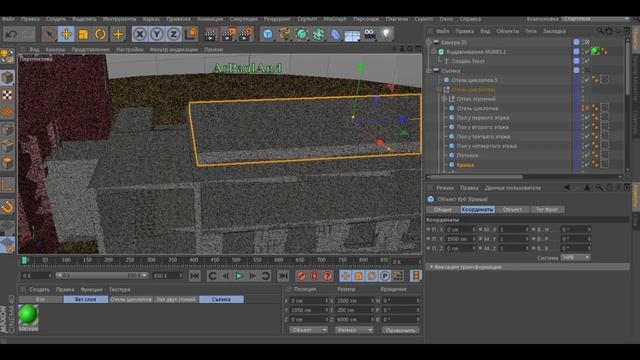Toggle the X axis lock
This screenshot has width=640, height=360.
pos(140,34)
